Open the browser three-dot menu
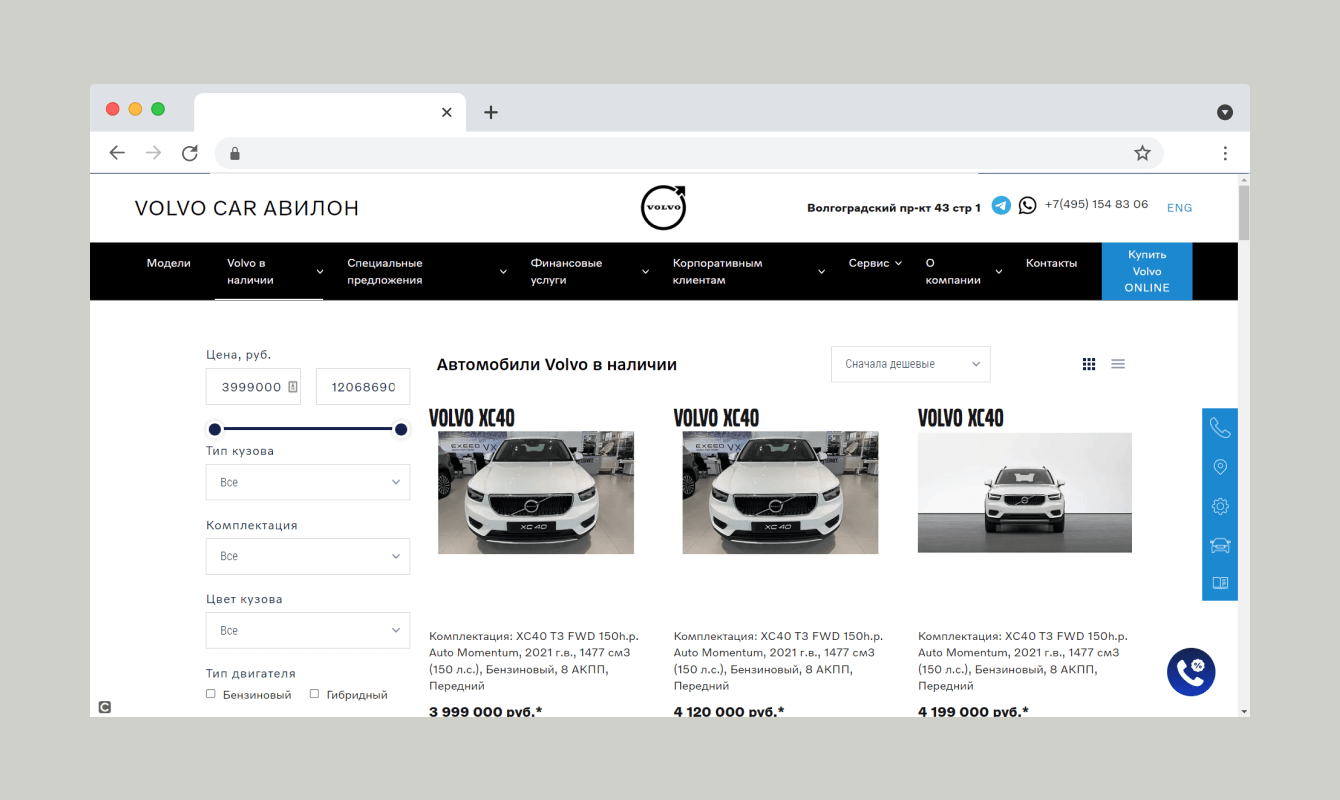The width and height of the screenshot is (1340, 800). tap(1225, 153)
